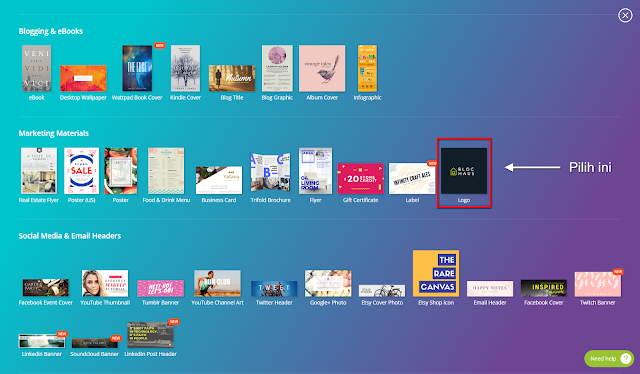
Task: Click the Gift Certificate caption
Action: click(360, 200)
